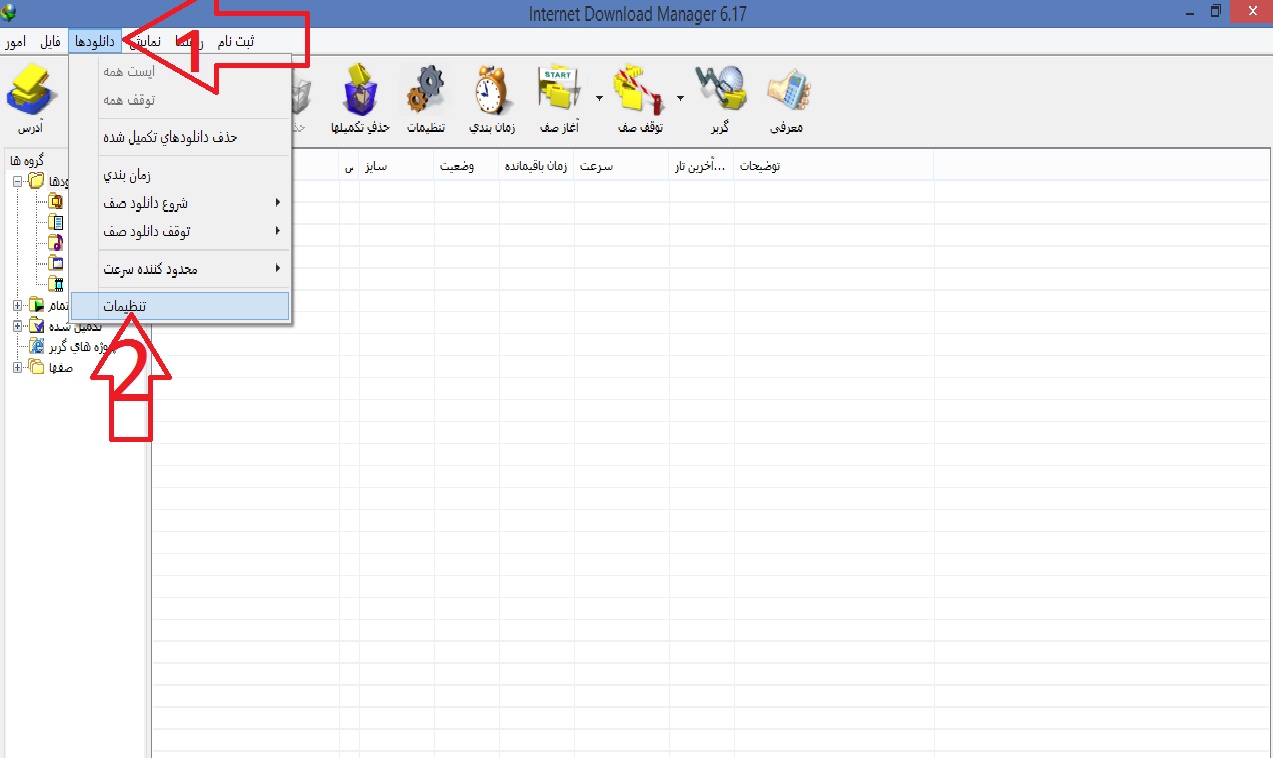Click the دانلودها menu header
The image size is (1273, 758).
[95, 41]
